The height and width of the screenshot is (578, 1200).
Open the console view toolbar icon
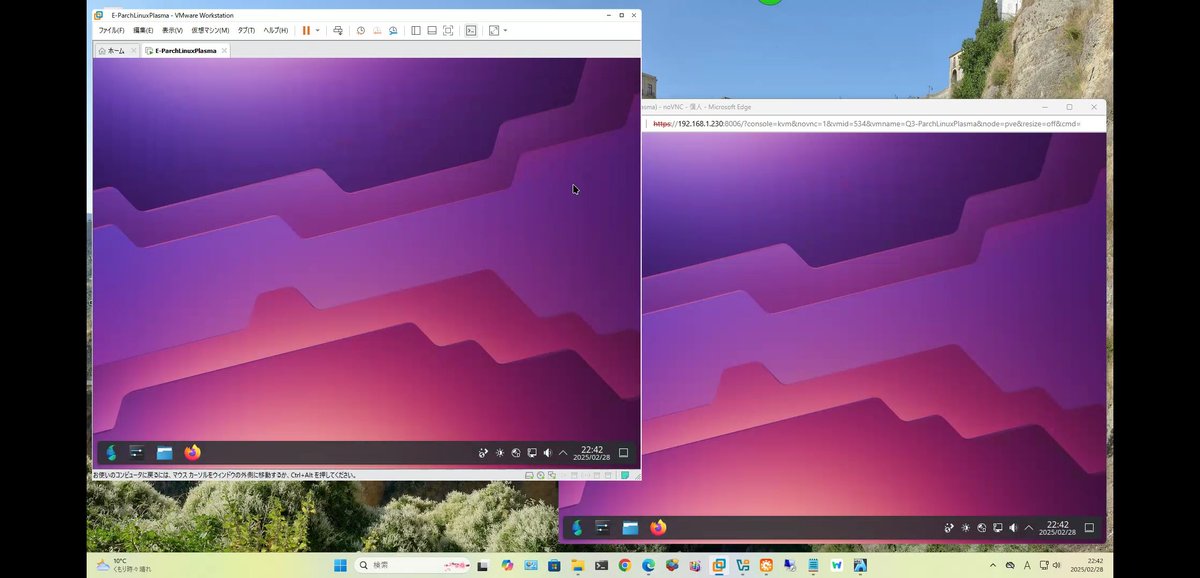(471, 31)
